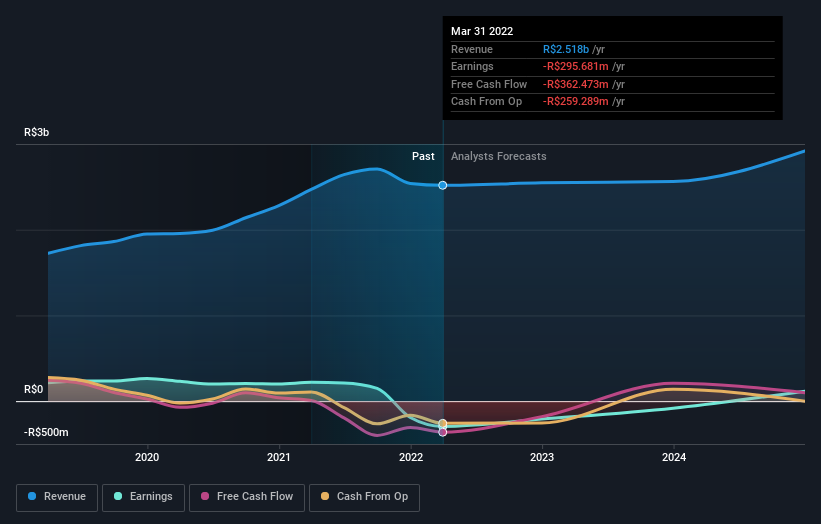Click the Analysts Forecasts label
The width and height of the screenshot is (821, 524).
(498, 157)
